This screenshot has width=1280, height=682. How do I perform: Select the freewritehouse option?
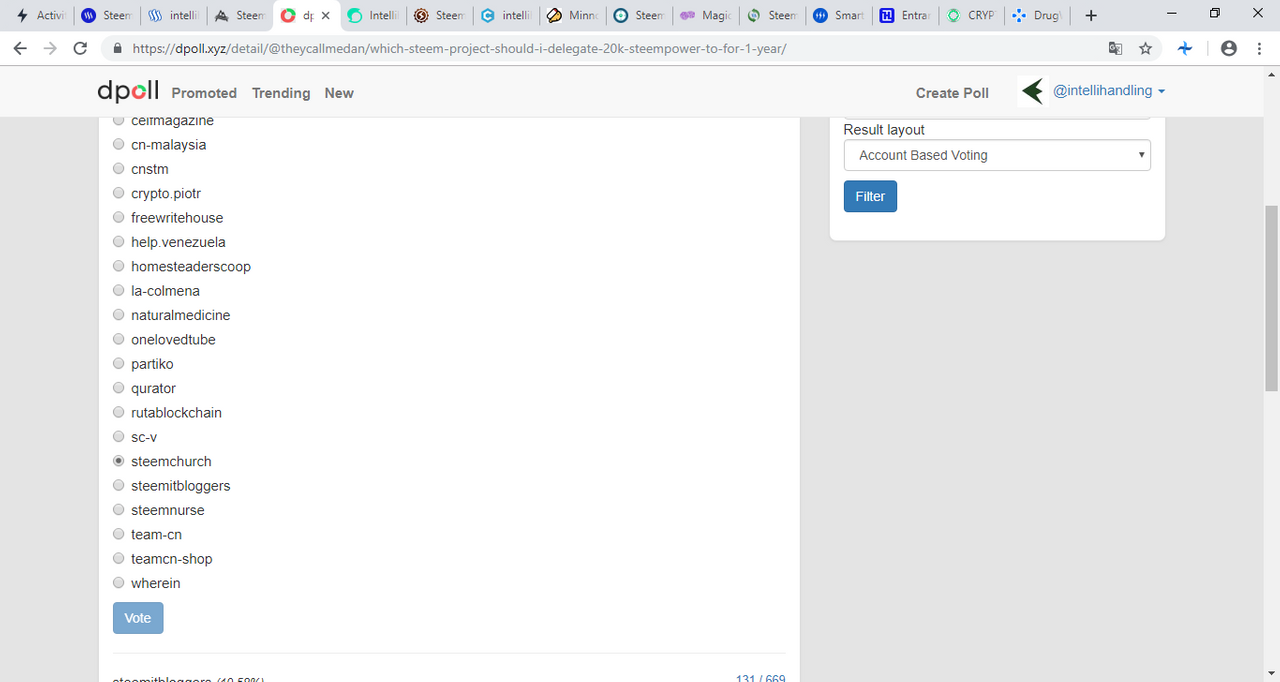[119, 217]
